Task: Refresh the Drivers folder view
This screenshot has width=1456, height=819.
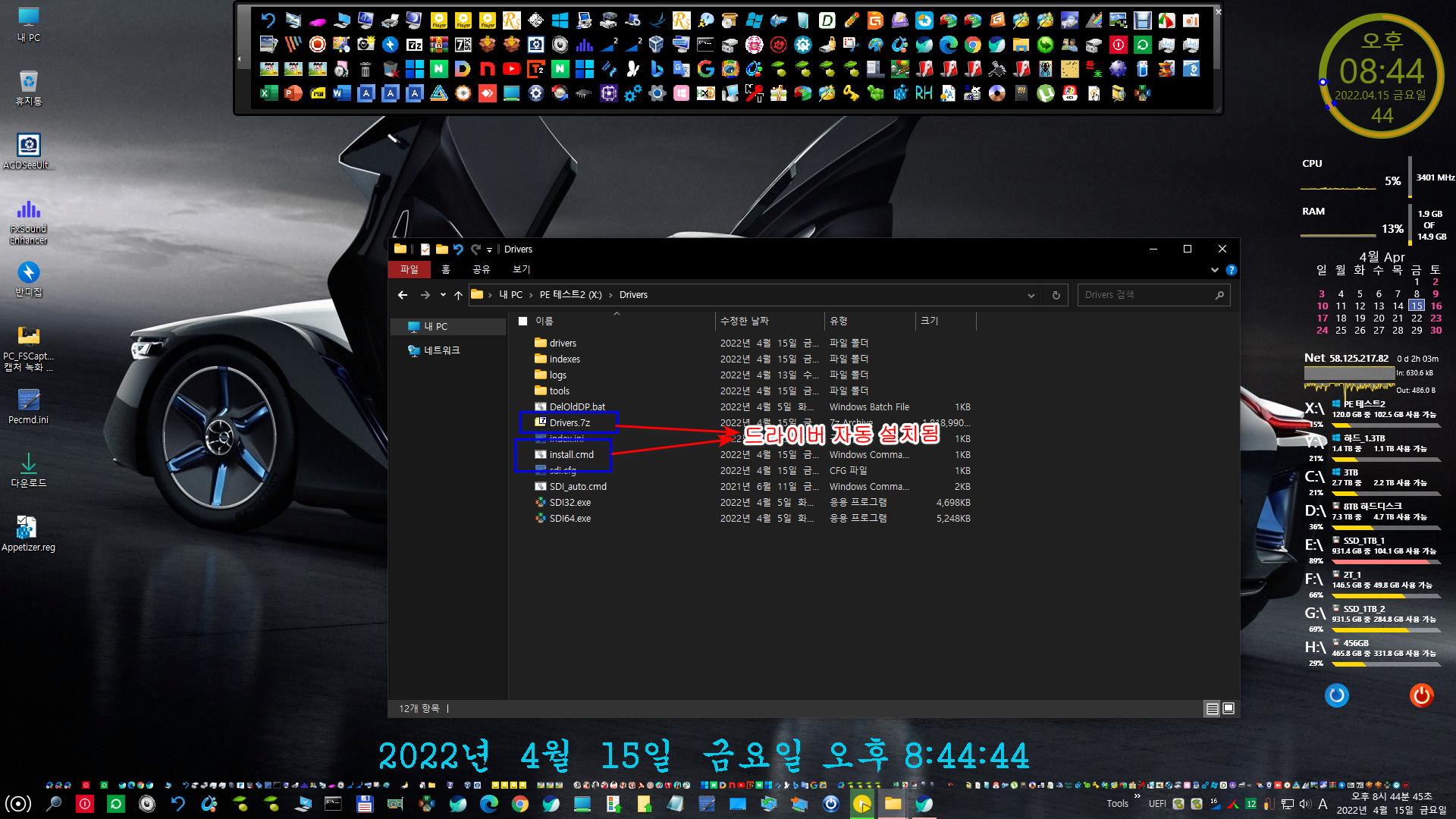Action: pos(1056,295)
